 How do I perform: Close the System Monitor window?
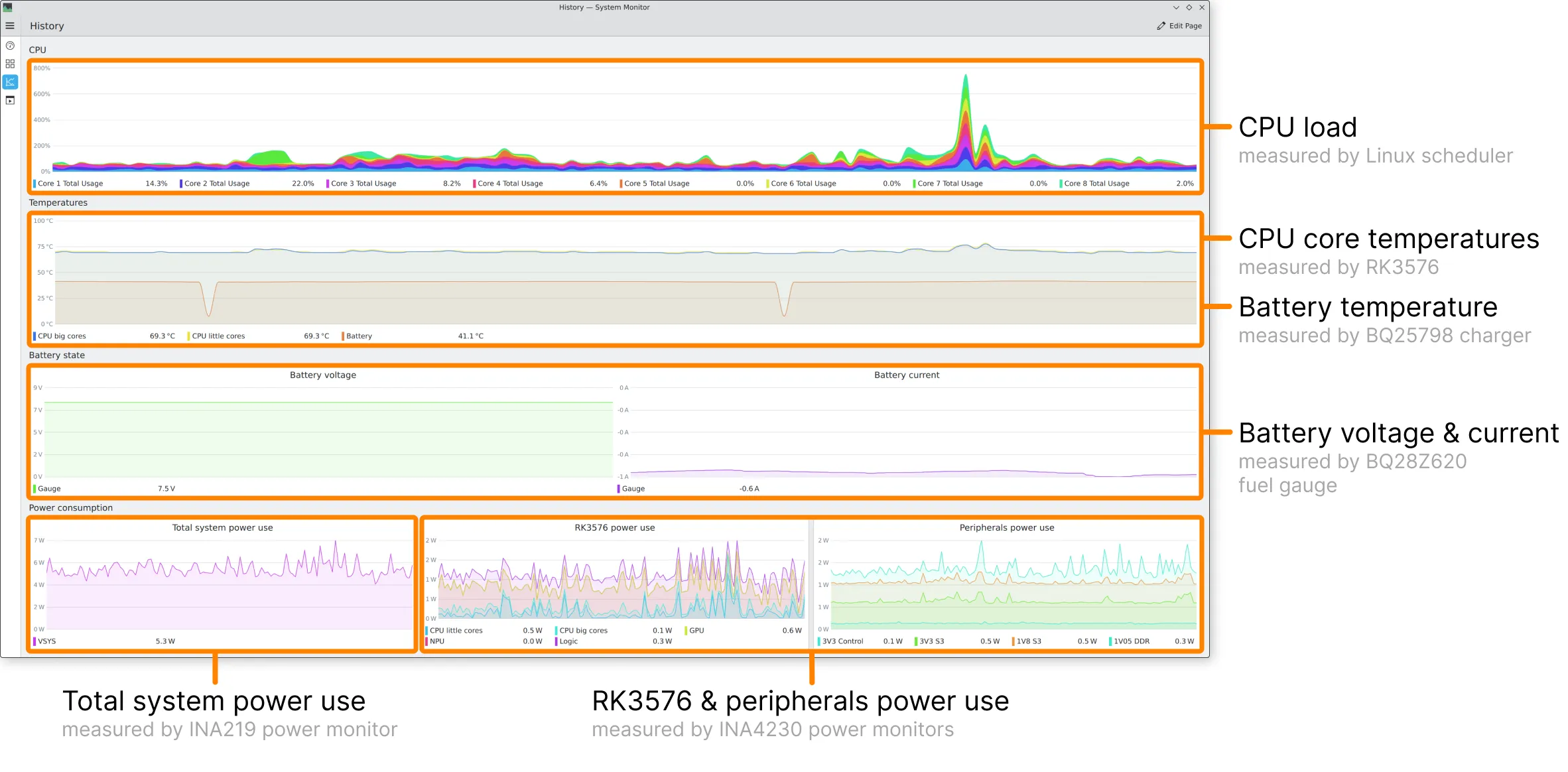[x=1202, y=7]
